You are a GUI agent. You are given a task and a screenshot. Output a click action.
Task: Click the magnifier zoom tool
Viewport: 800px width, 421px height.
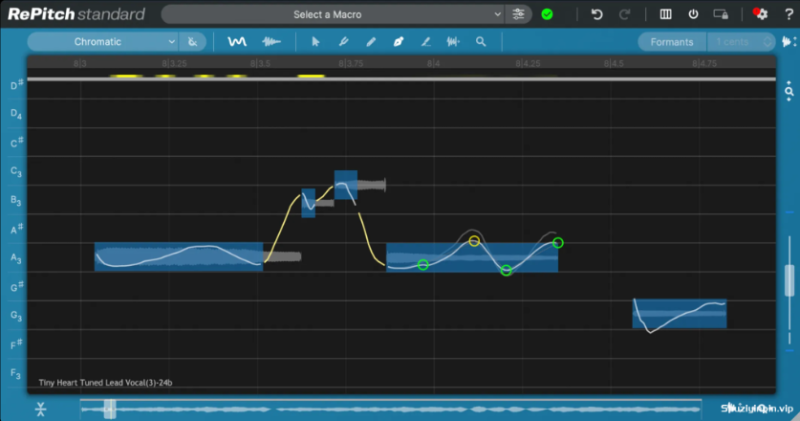481,42
